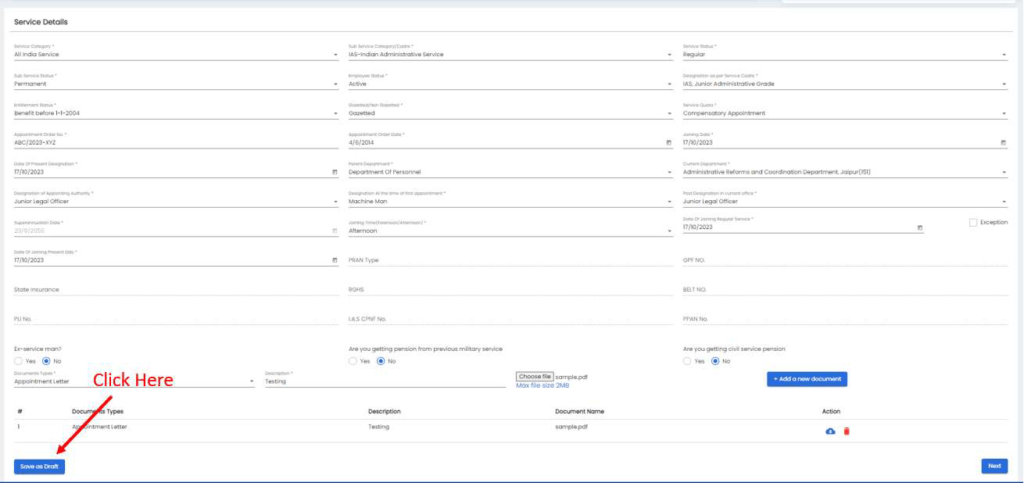Expand Post Designation in current office dropdown
The height and width of the screenshot is (483, 1024).
click(x=844, y=202)
